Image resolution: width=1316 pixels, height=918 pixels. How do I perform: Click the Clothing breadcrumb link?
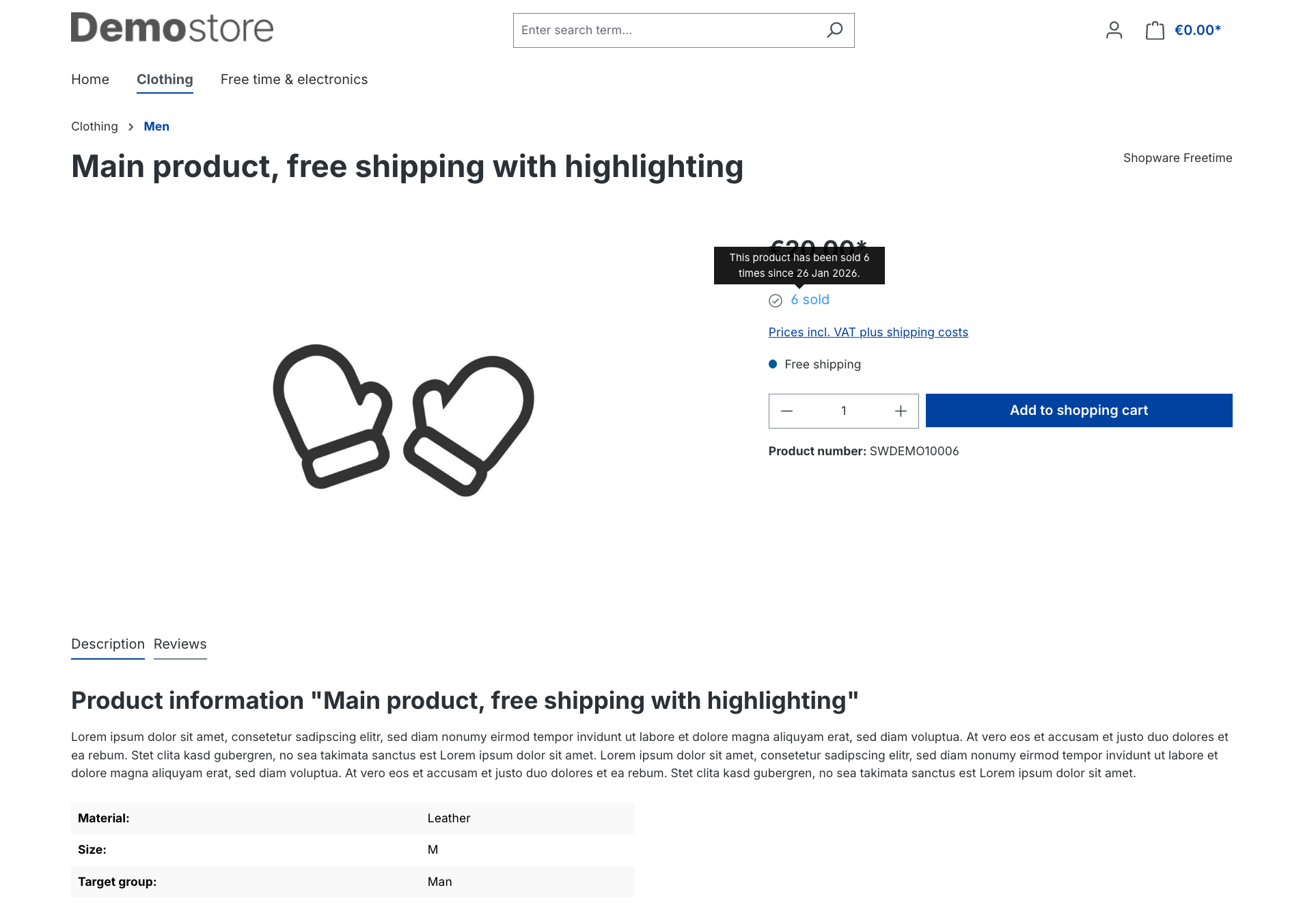click(94, 126)
